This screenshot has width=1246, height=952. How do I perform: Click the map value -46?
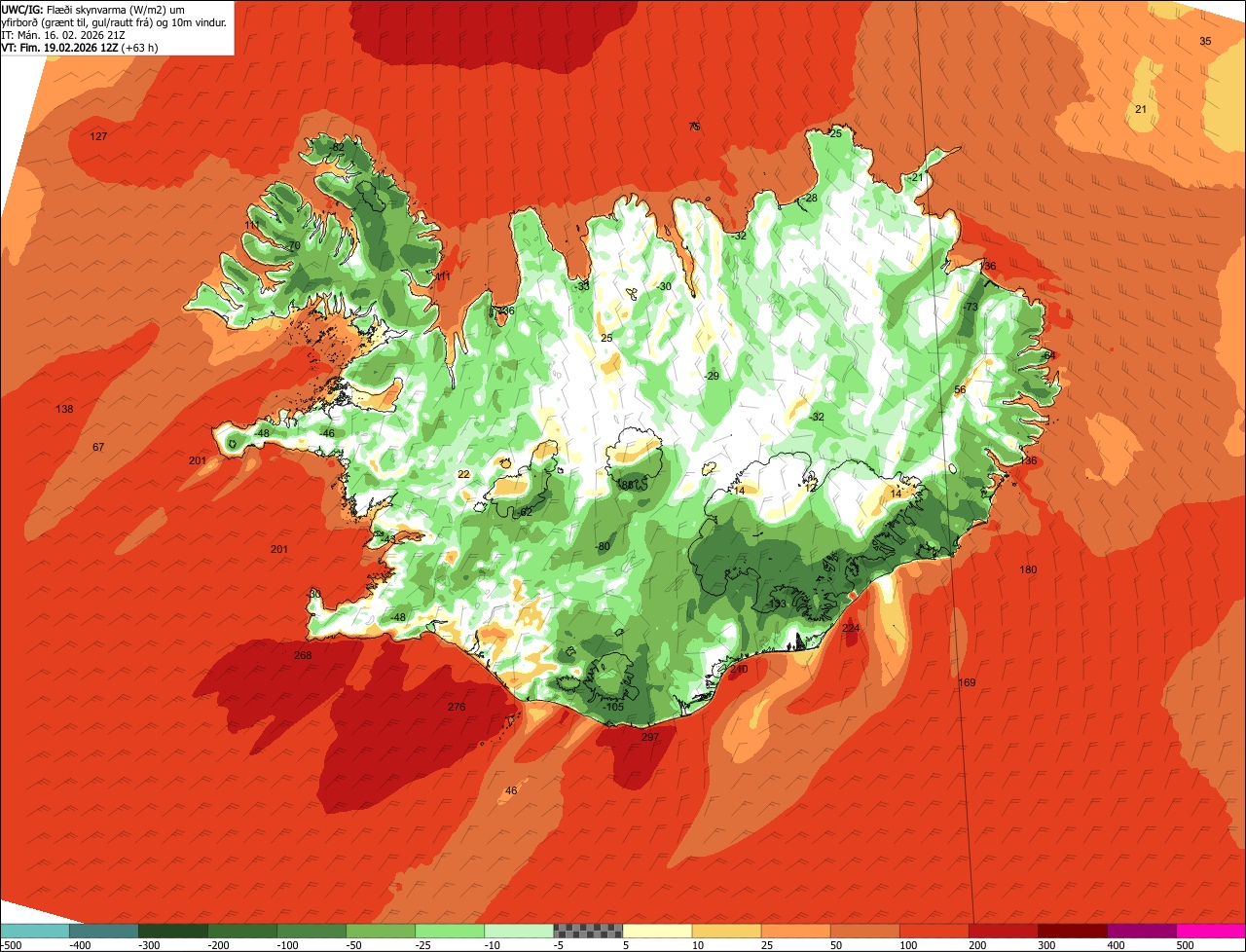(327, 433)
